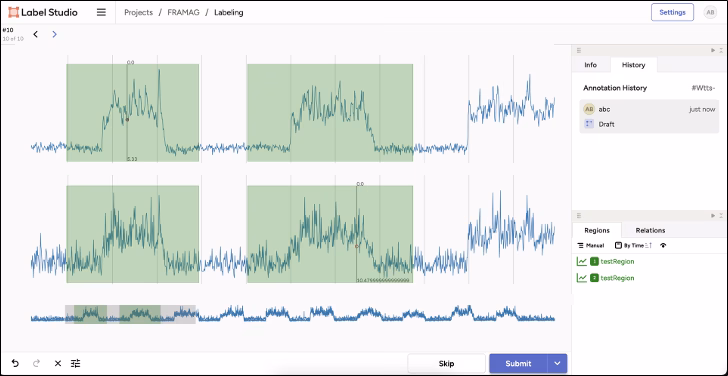Image resolution: width=728 pixels, height=376 pixels.
Task: Open labeling settings sliders icon
Action: point(76,363)
